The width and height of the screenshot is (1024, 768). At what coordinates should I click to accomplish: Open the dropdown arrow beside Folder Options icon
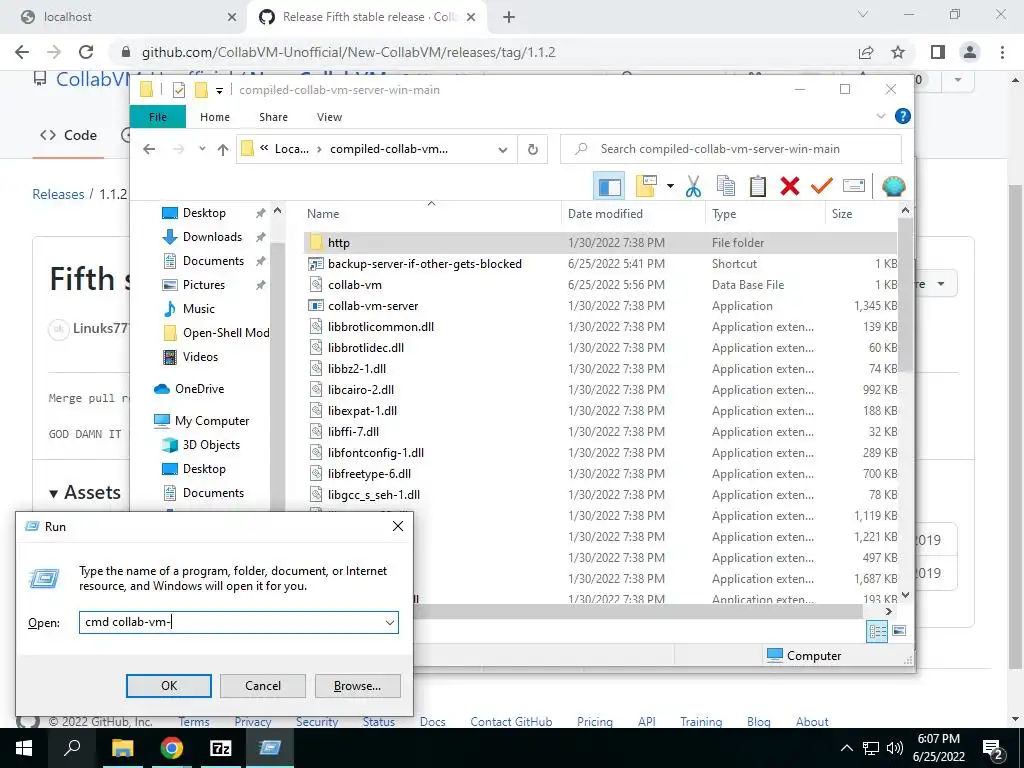point(670,187)
